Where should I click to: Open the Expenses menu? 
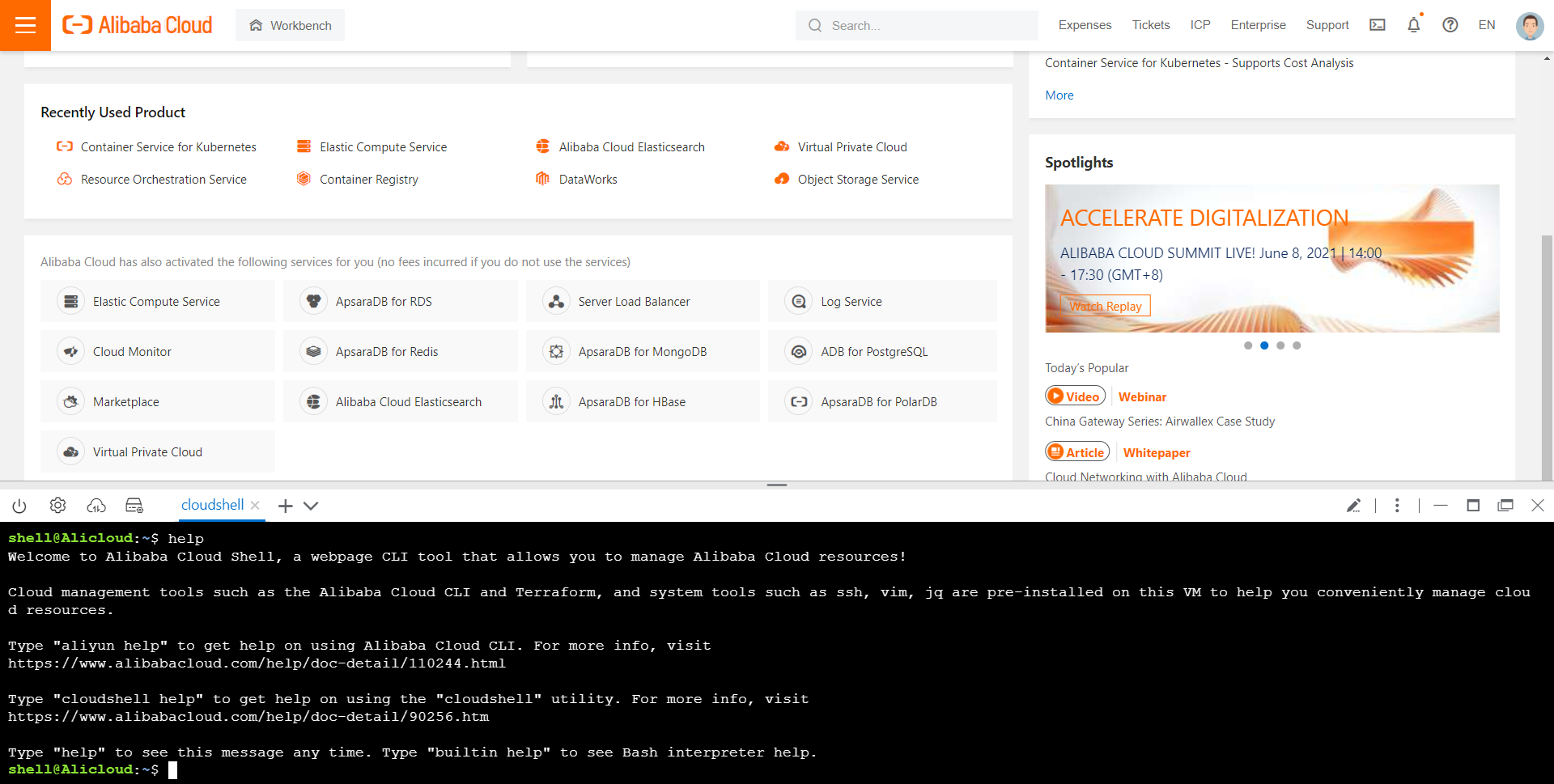point(1085,25)
